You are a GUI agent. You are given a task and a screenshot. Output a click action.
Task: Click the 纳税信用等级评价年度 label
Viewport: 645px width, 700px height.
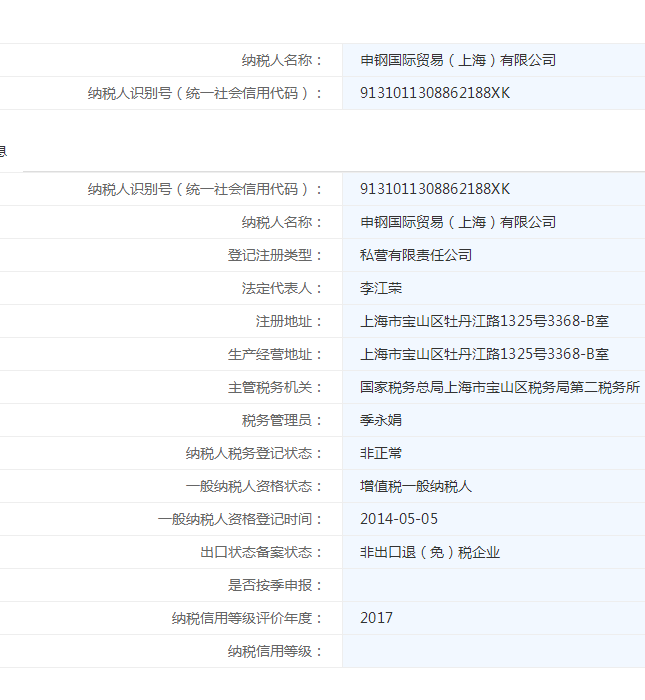point(247,618)
